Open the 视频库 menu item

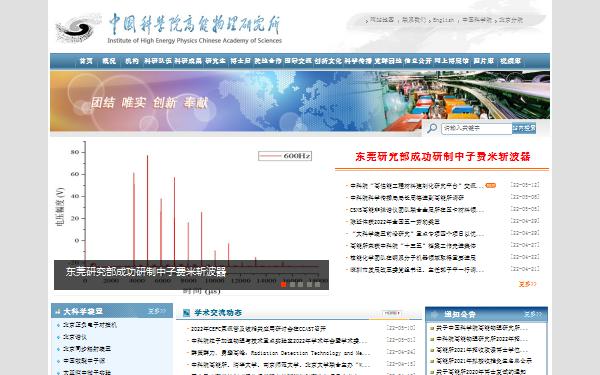[511, 61]
